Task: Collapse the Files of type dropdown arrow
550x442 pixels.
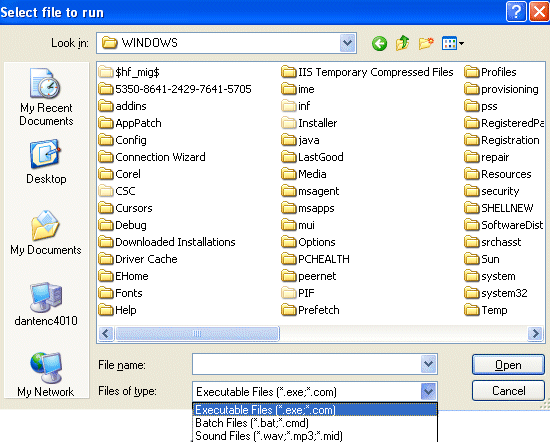Action: pyautogui.click(x=428, y=391)
